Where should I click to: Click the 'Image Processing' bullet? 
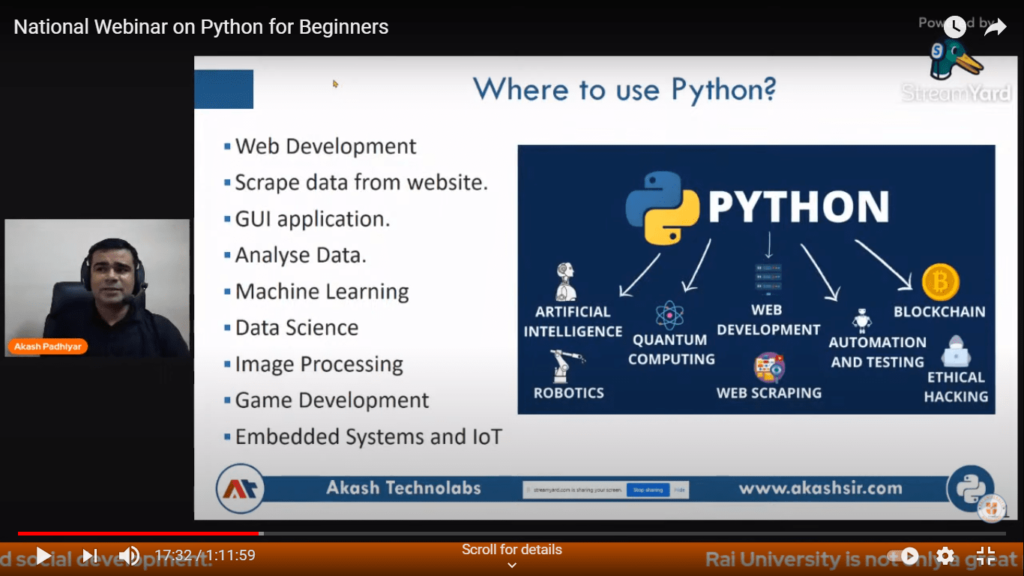pyautogui.click(x=319, y=364)
